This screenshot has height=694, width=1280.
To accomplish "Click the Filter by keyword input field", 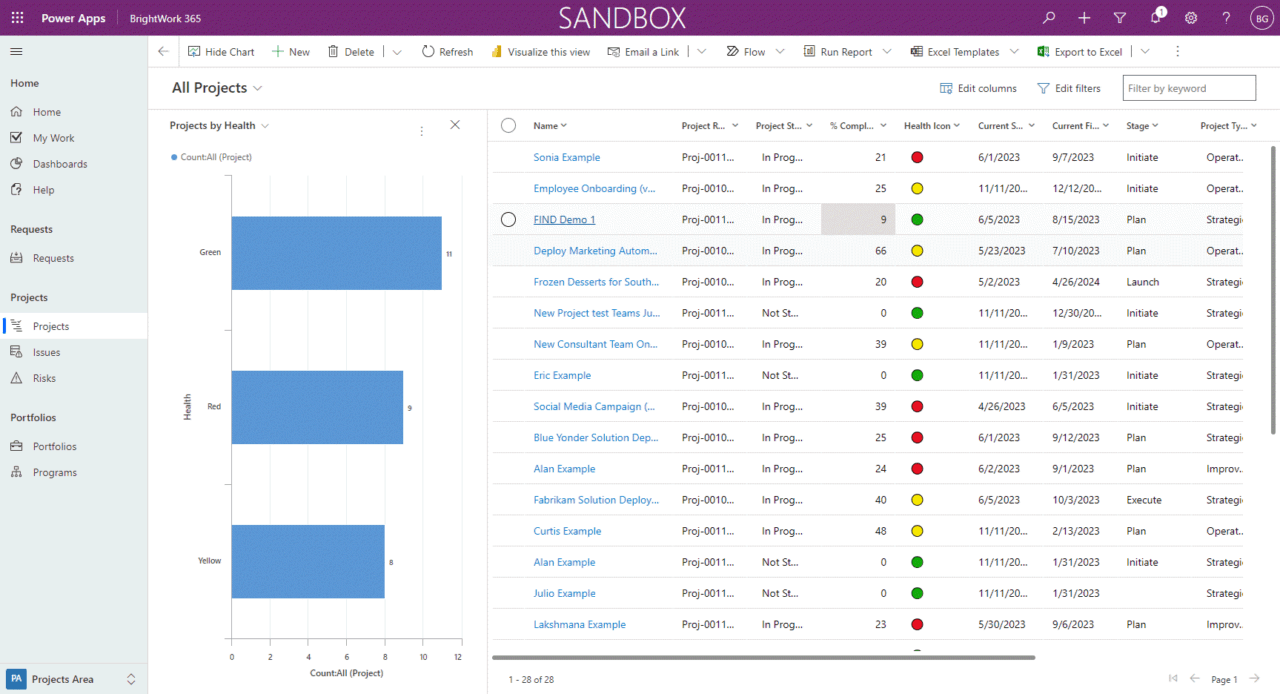I will point(1188,88).
